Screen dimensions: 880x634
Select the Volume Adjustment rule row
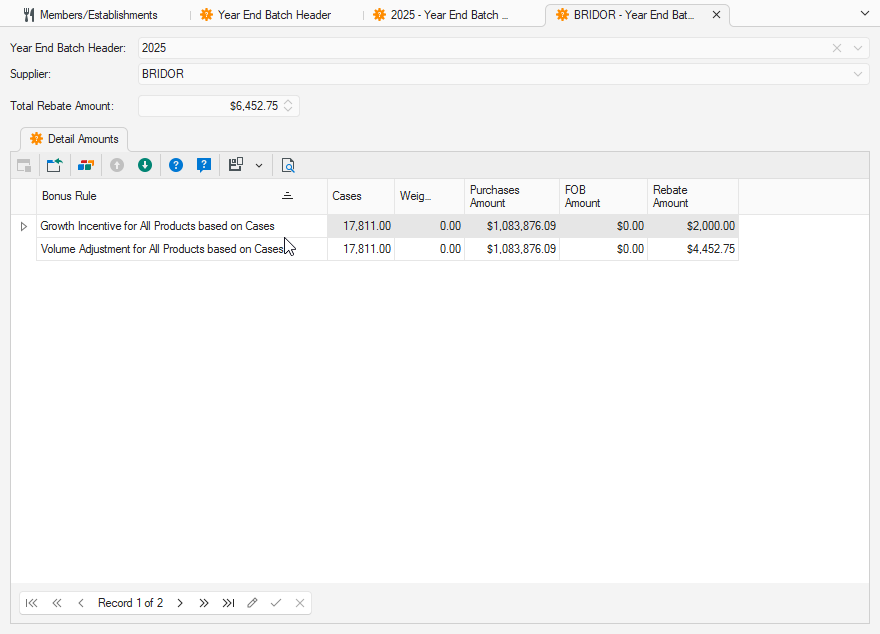click(x=160, y=249)
